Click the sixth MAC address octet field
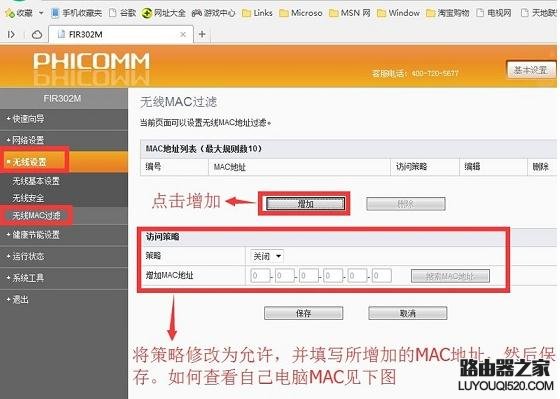The image size is (560, 399). [382, 276]
